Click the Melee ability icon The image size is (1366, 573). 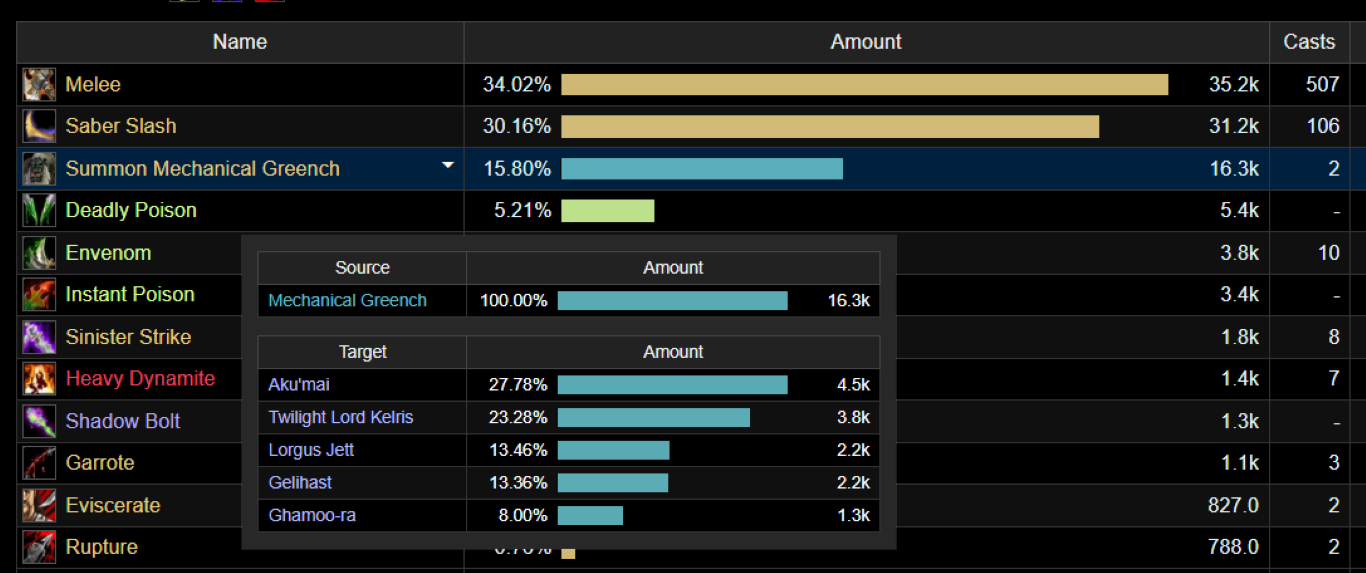click(x=40, y=85)
